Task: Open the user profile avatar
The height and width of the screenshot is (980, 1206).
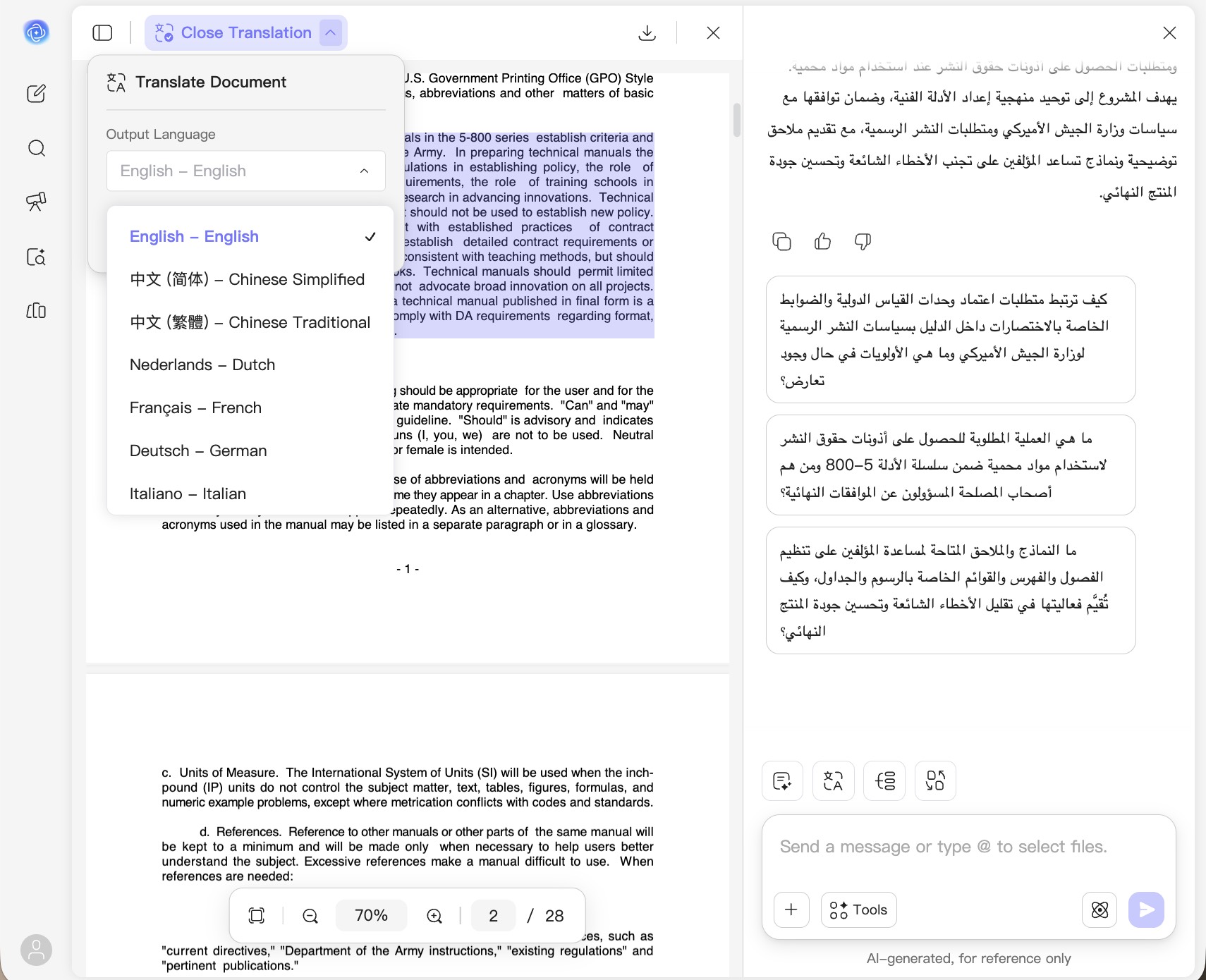Action: click(36, 950)
